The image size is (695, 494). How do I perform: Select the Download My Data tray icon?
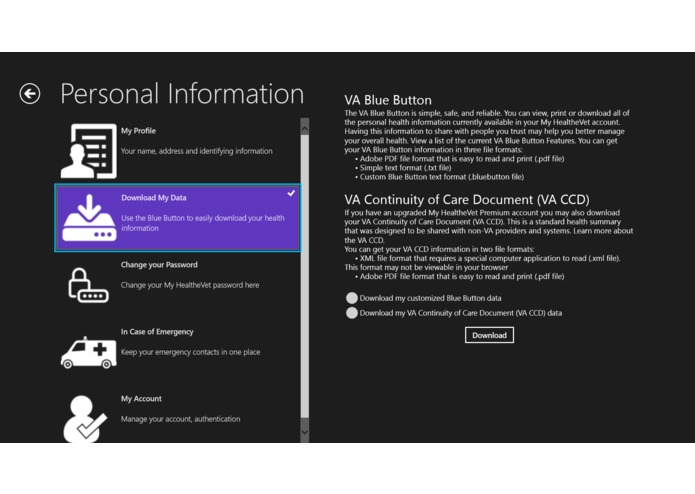coord(89,218)
